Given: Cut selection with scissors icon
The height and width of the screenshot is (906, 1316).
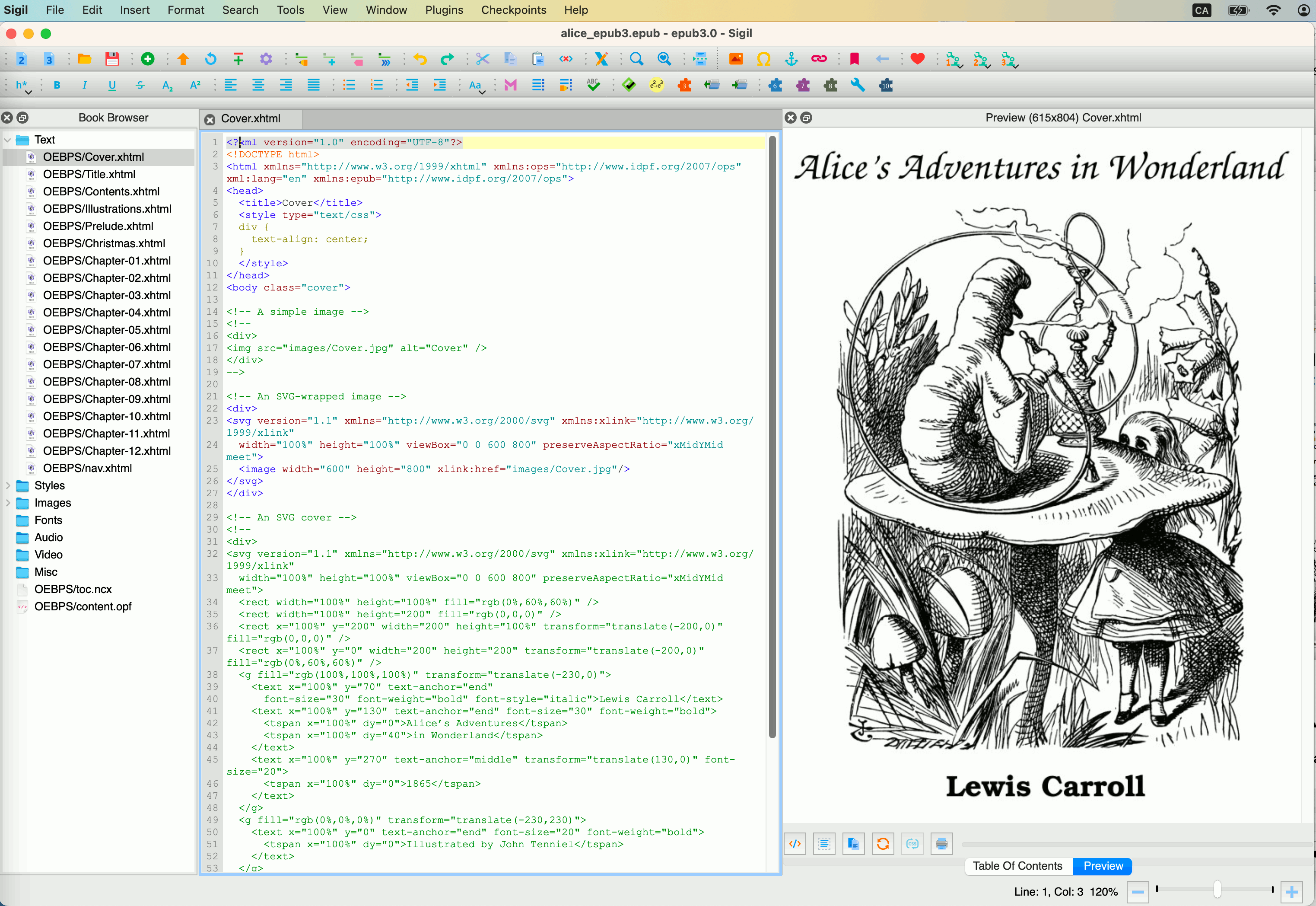Looking at the screenshot, I should (x=483, y=59).
